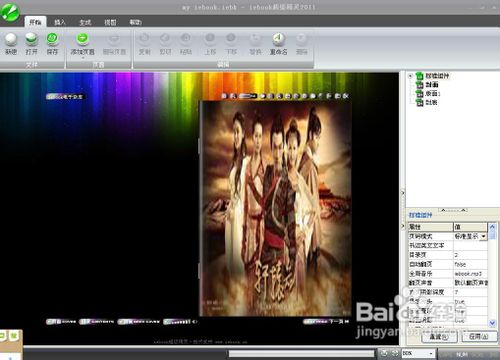
Task: Open the zoom percentage combo box
Action: [418, 353]
